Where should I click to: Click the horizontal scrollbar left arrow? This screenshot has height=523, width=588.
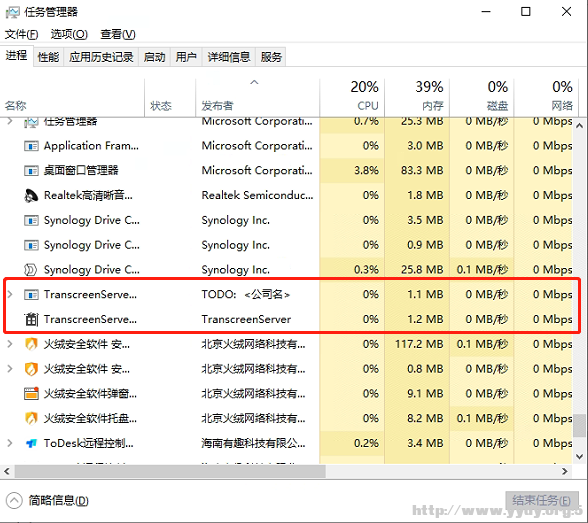coord(7,471)
